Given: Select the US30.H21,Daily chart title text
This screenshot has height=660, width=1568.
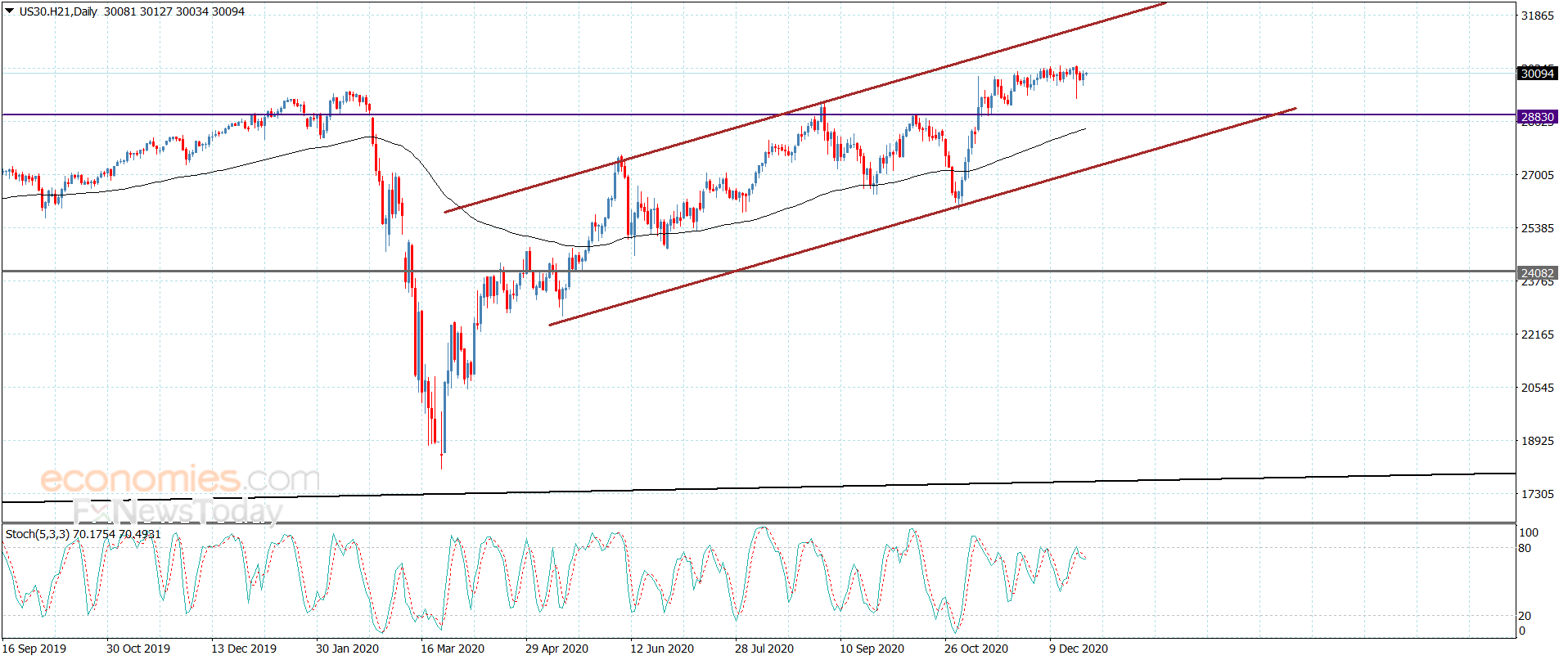Looking at the screenshot, I should click(58, 11).
